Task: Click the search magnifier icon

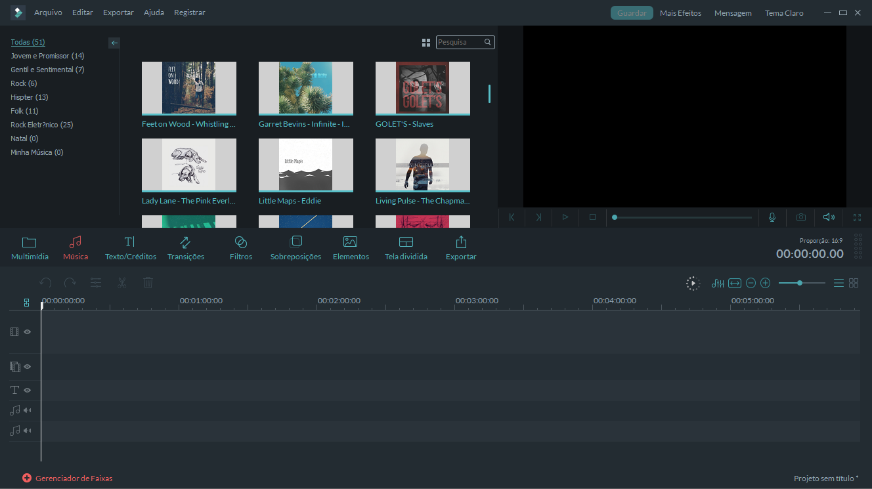Action: coord(488,42)
